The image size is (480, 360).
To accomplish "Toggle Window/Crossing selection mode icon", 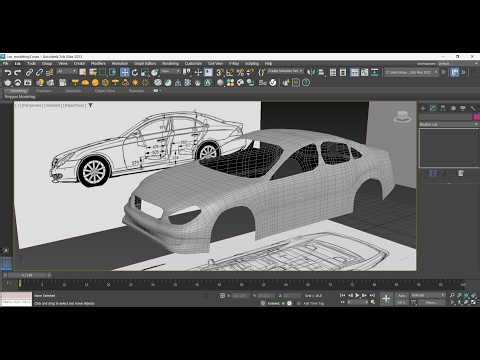I will point(112,72).
